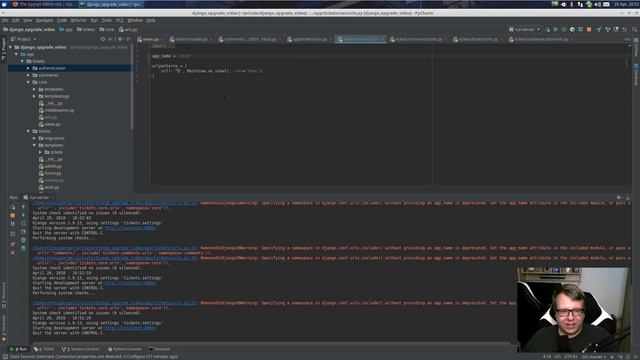The image size is (640, 360).
Task: Click the red stop icon in Run panel
Action: coord(13,215)
